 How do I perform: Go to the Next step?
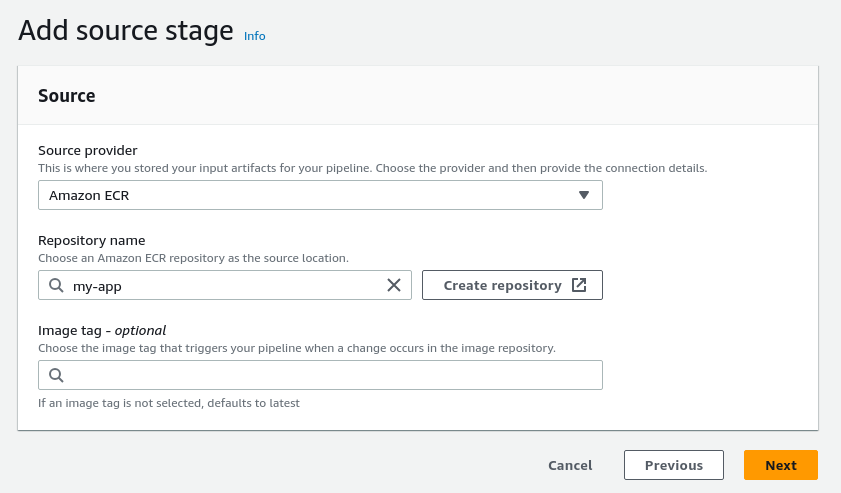point(780,465)
